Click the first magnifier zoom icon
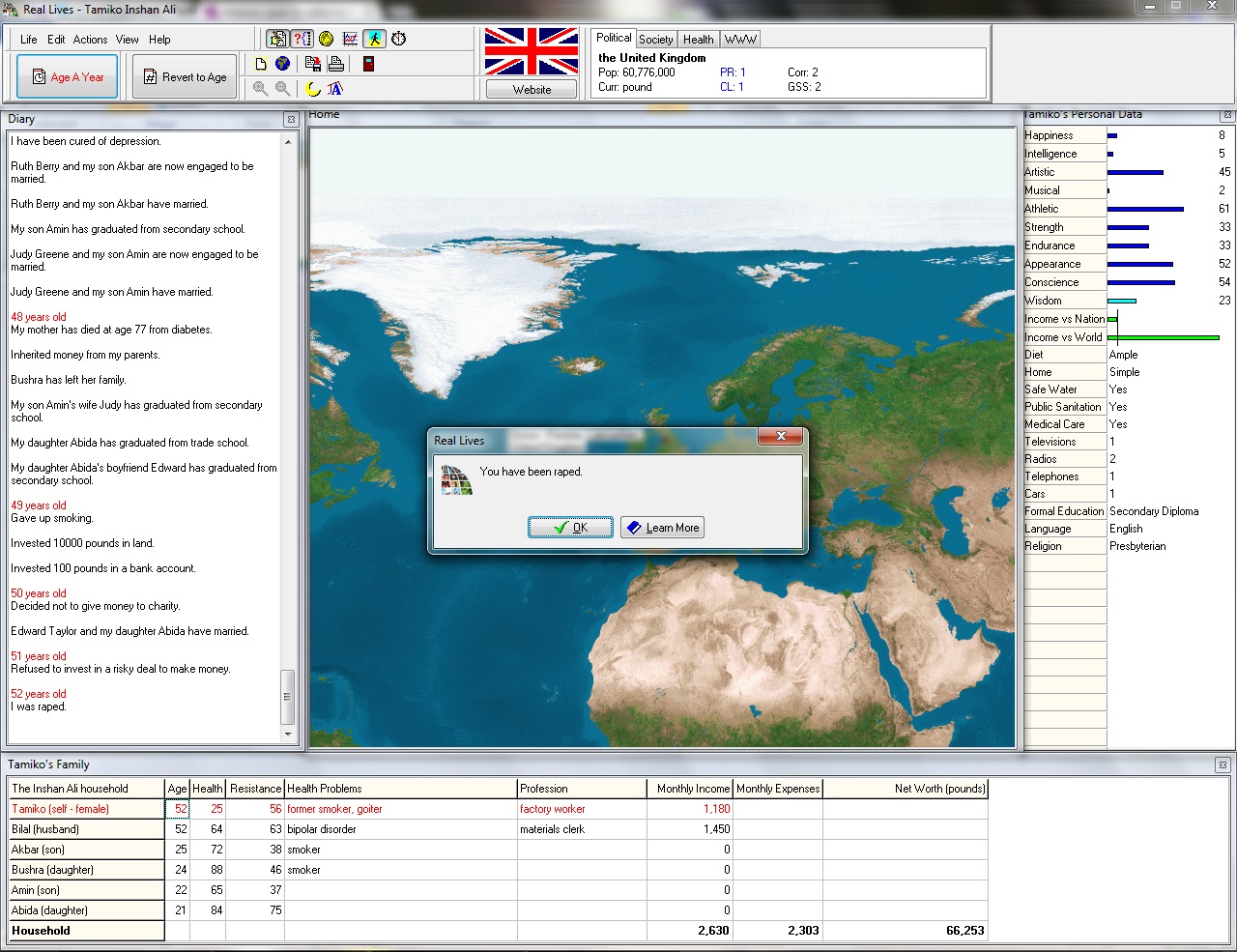 click(261, 89)
